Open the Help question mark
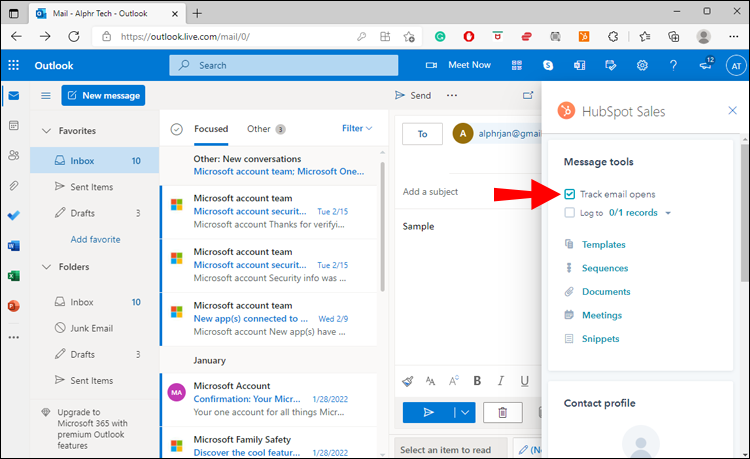This screenshot has width=750, height=459. coord(673,65)
